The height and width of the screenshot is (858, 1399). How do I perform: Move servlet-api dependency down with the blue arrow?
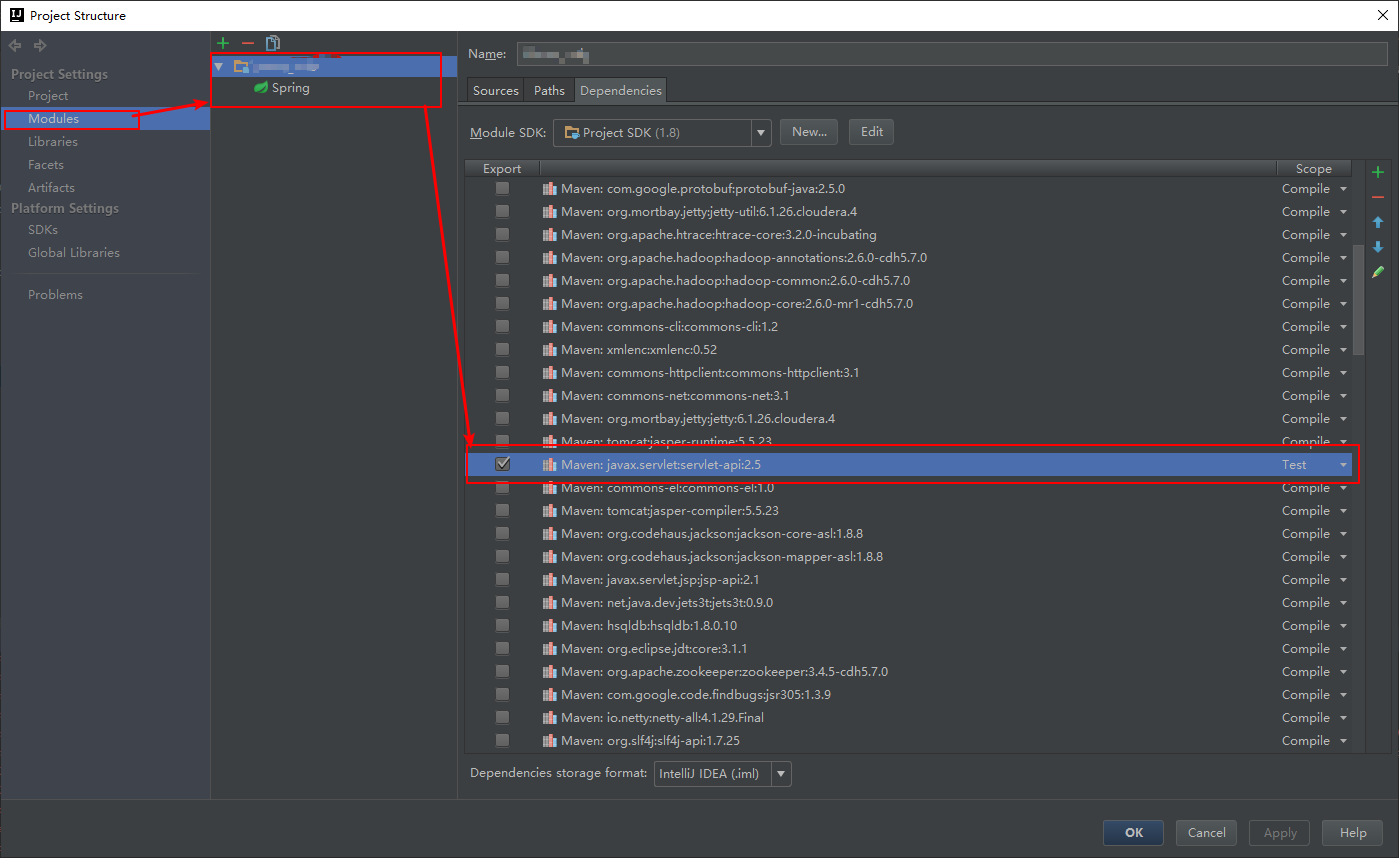(1377, 246)
